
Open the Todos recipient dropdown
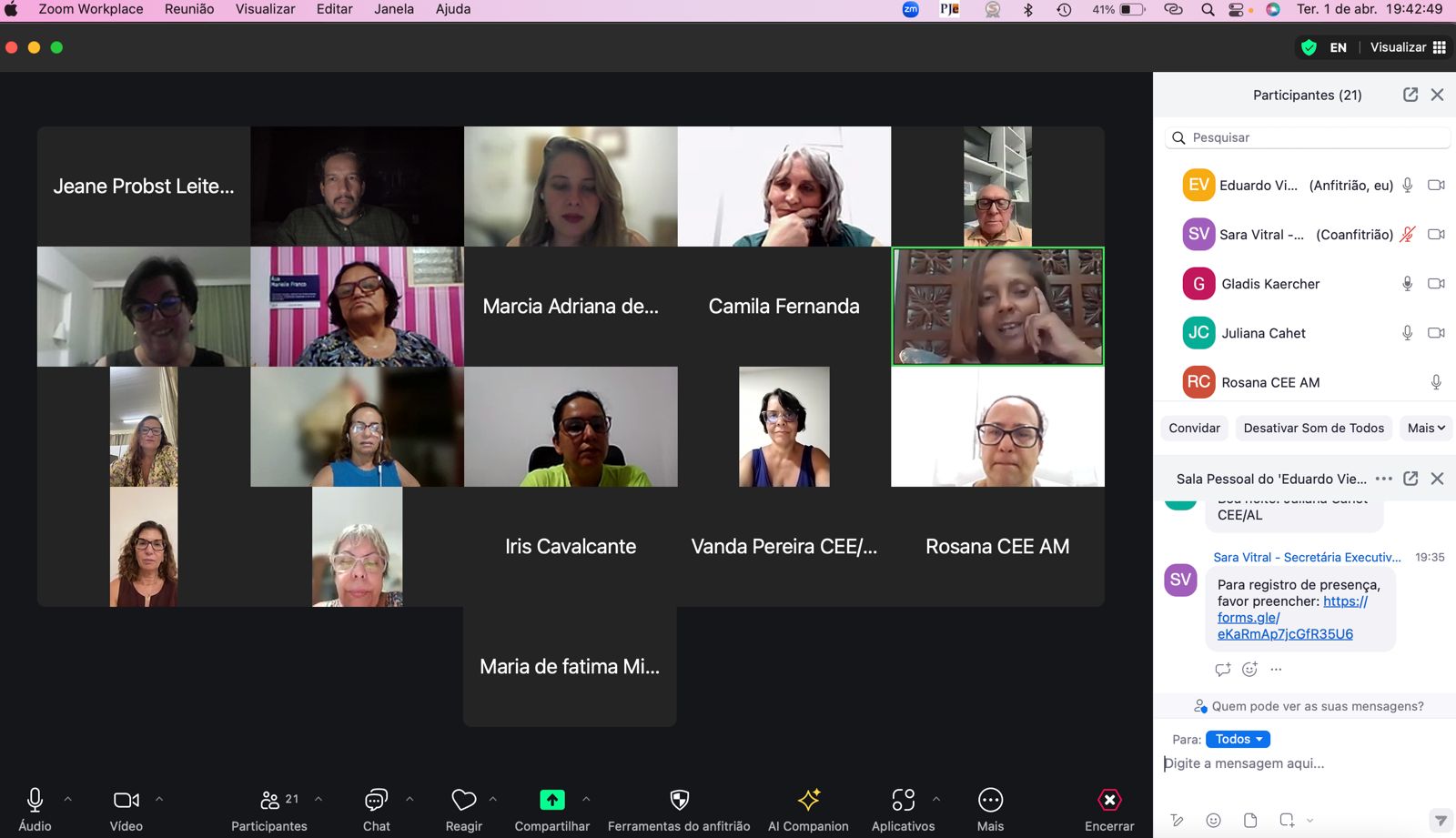1238,739
